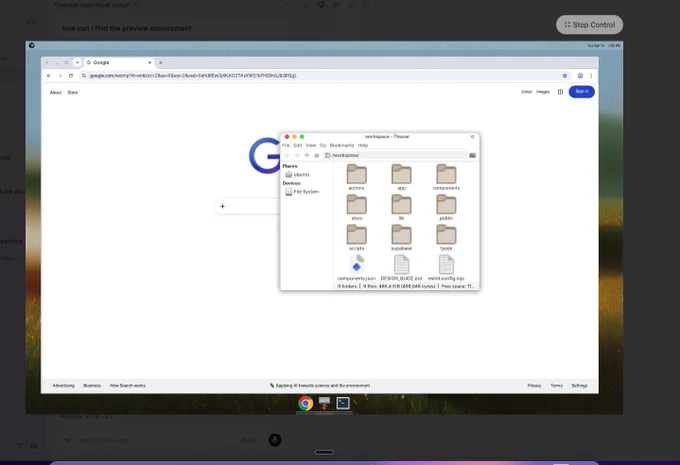Image resolution: width=680 pixels, height=465 pixels.
Task: Click the microphone button below desktop
Action: tap(275, 440)
